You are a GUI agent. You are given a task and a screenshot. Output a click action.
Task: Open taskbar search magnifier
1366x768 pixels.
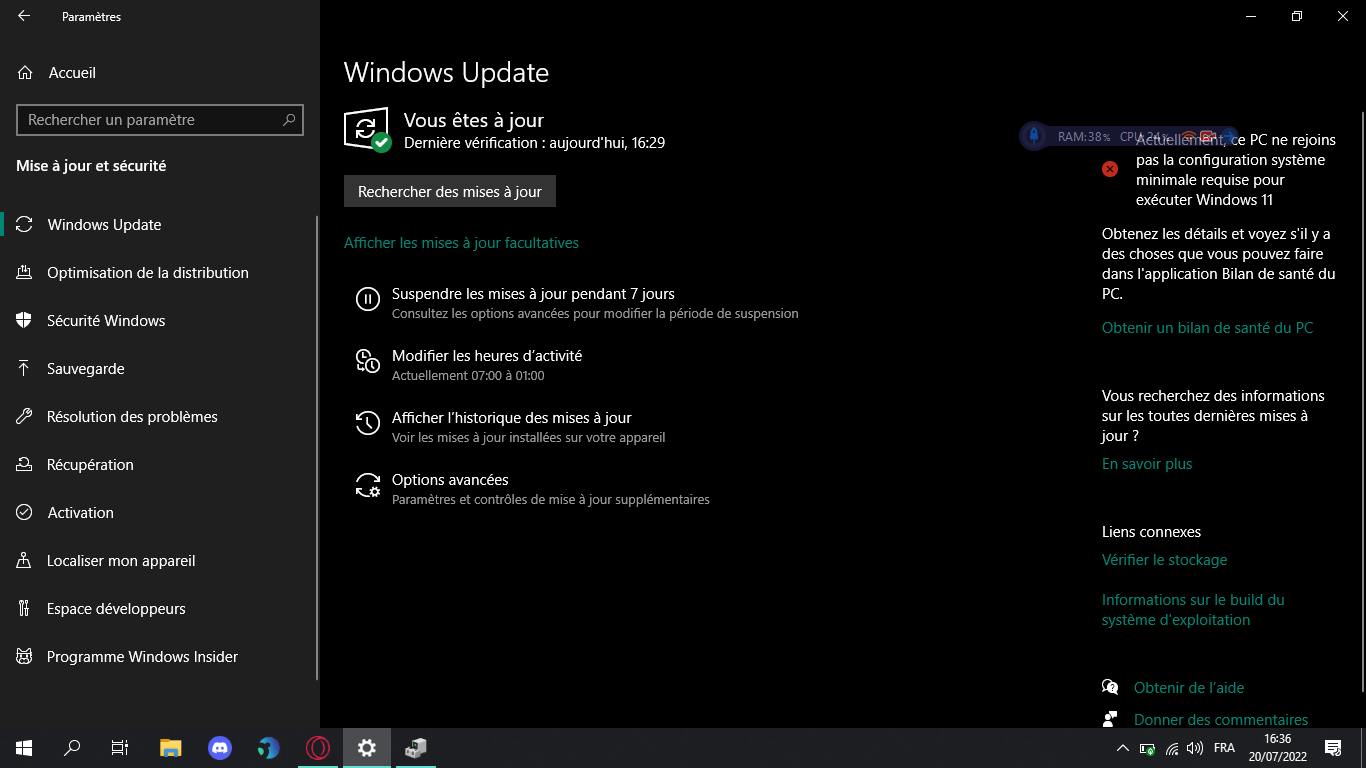(72, 748)
